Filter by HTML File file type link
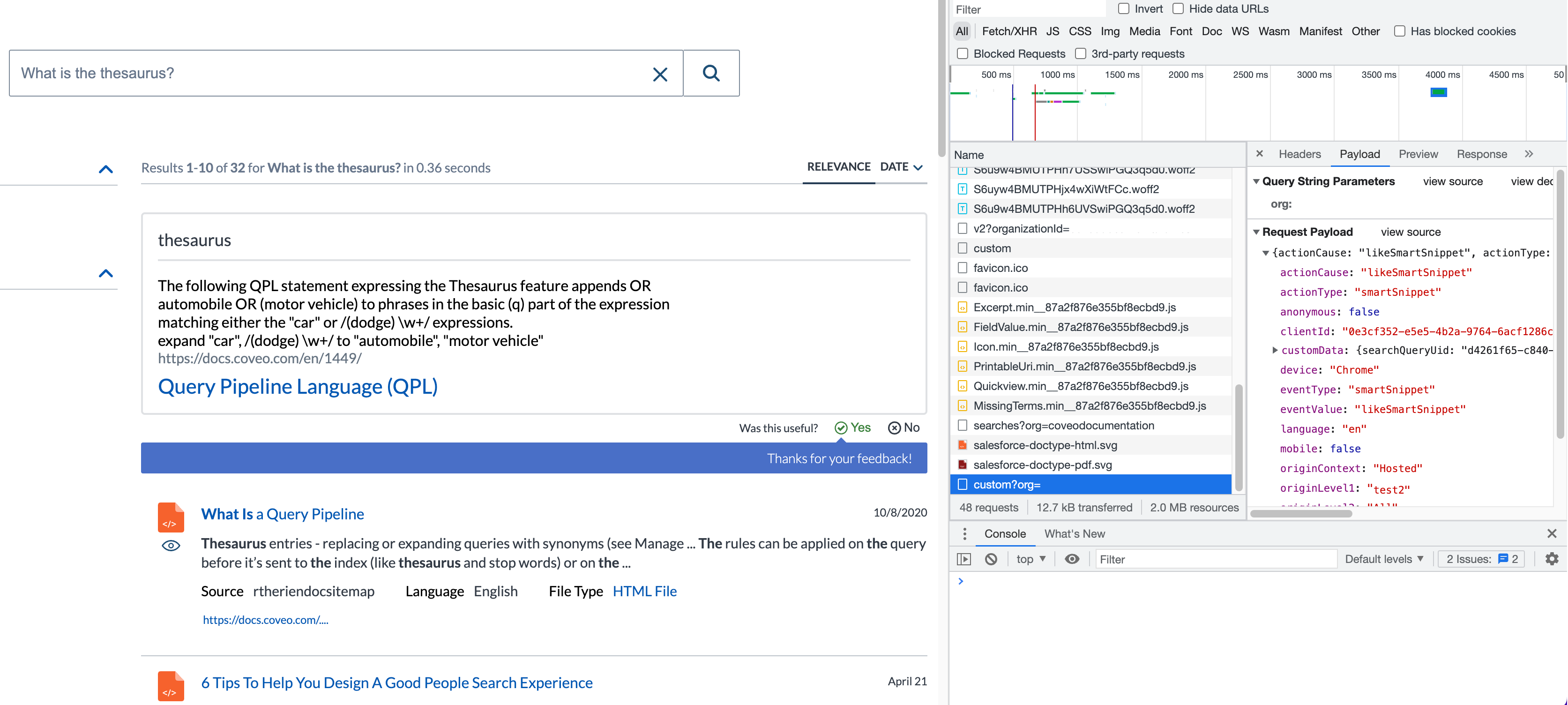The height and width of the screenshot is (705, 1568). coord(645,591)
